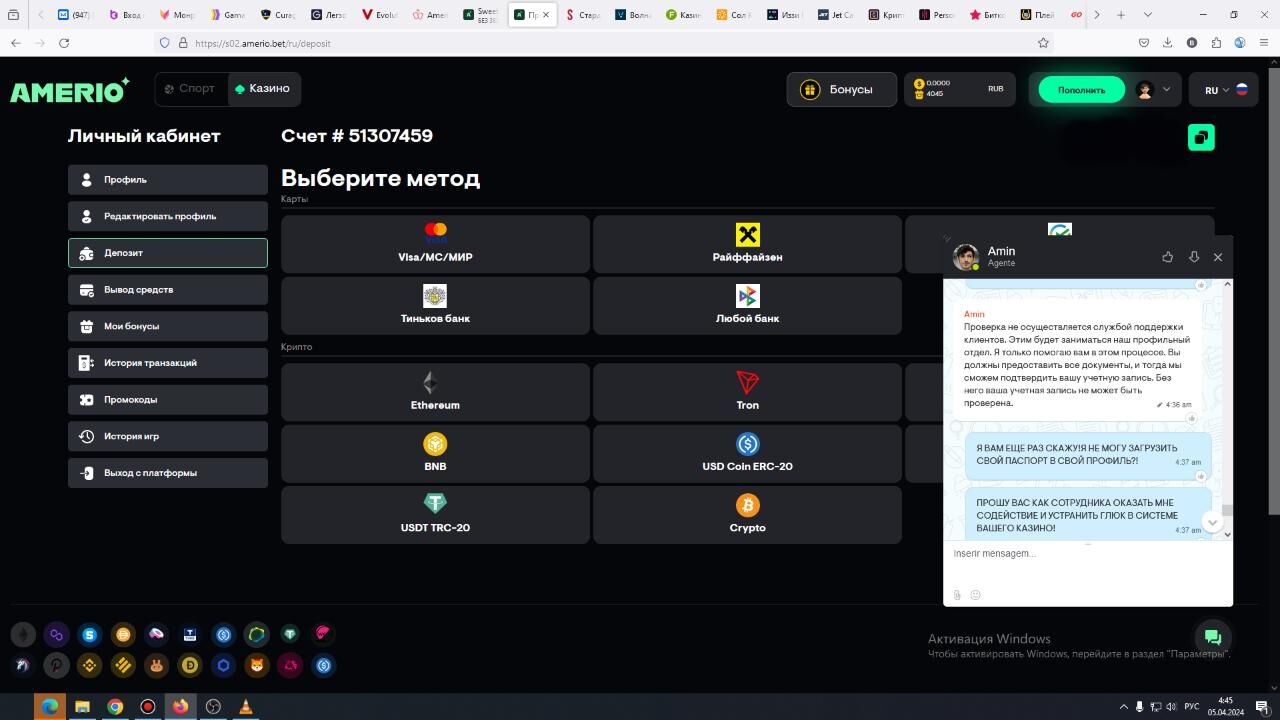Image resolution: width=1280 pixels, height=720 pixels.
Task: Switch to Спорт section toggle
Action: 191,89
